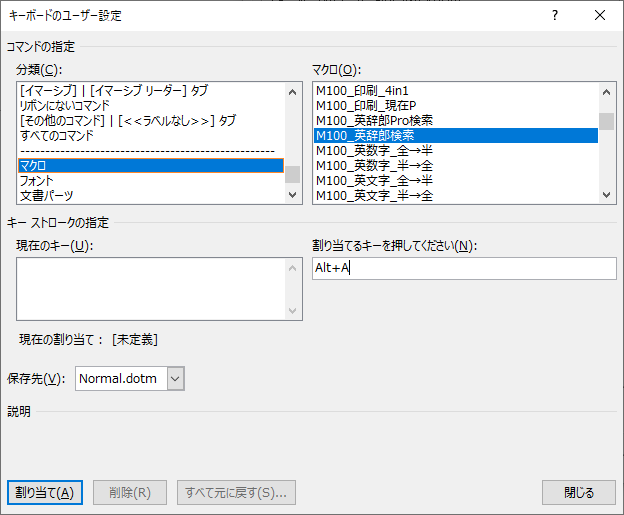Open the 保存先 Normal.dotm dropdown
624x515 pixels.
(176, 378)
